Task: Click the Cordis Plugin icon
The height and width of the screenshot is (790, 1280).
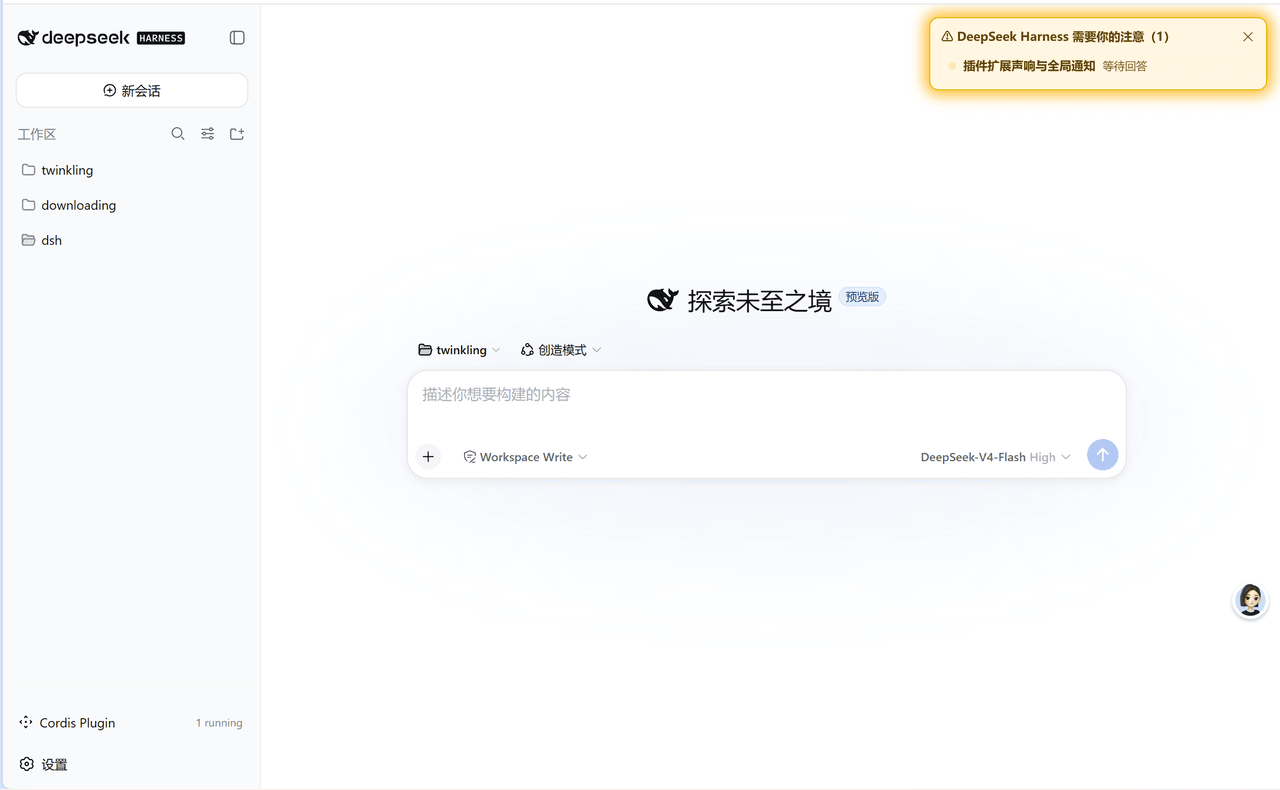Action: point(26,722)
